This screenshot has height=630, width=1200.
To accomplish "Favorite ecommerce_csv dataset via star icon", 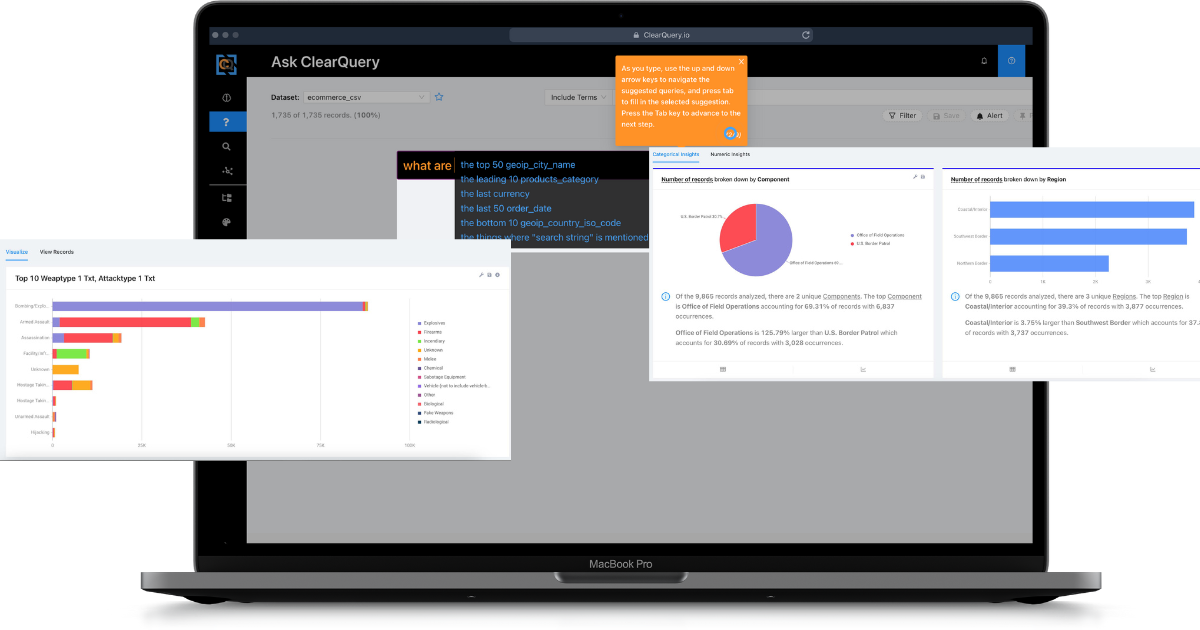I will [x=439, y=97].
